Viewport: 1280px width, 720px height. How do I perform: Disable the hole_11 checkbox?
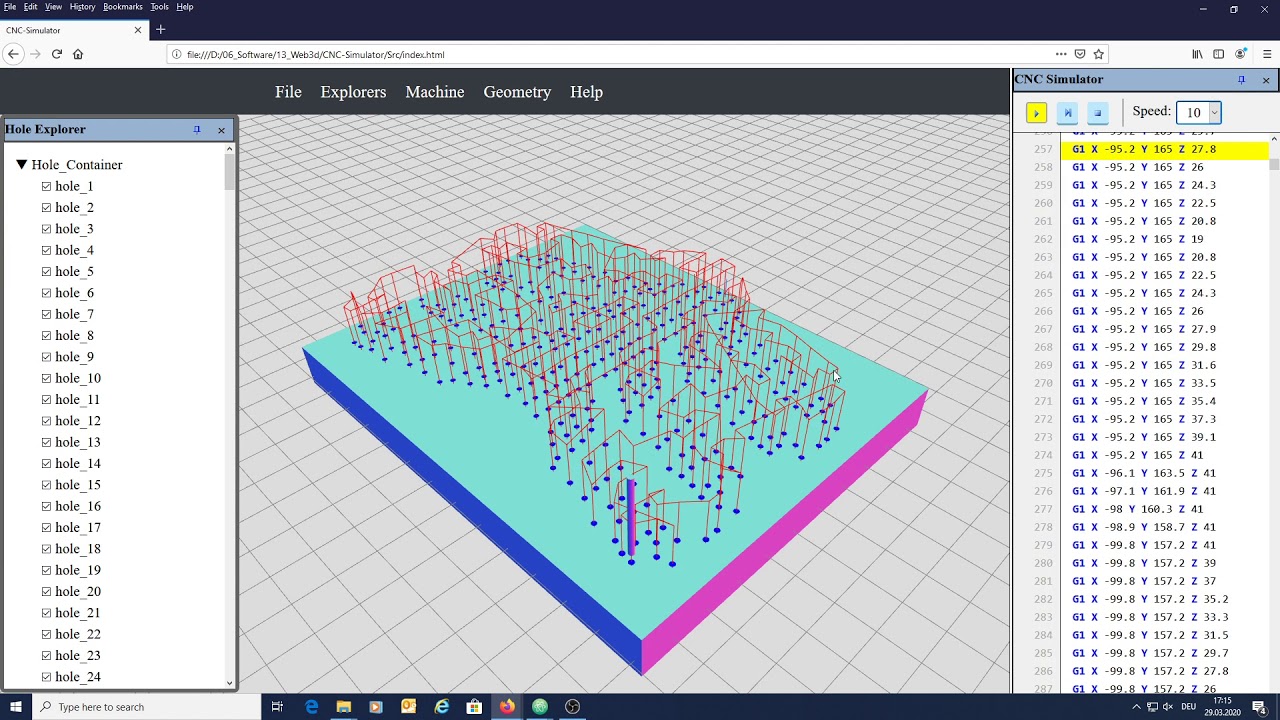point(47,399)
